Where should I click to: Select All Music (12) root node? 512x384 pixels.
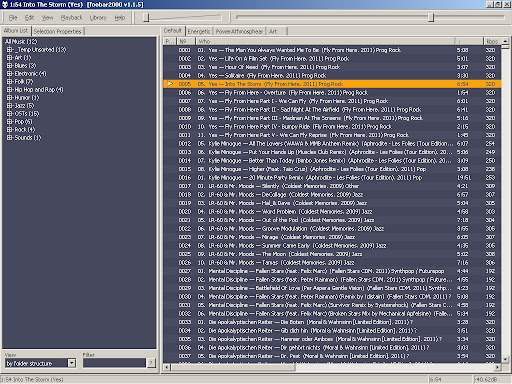point(21,42)
